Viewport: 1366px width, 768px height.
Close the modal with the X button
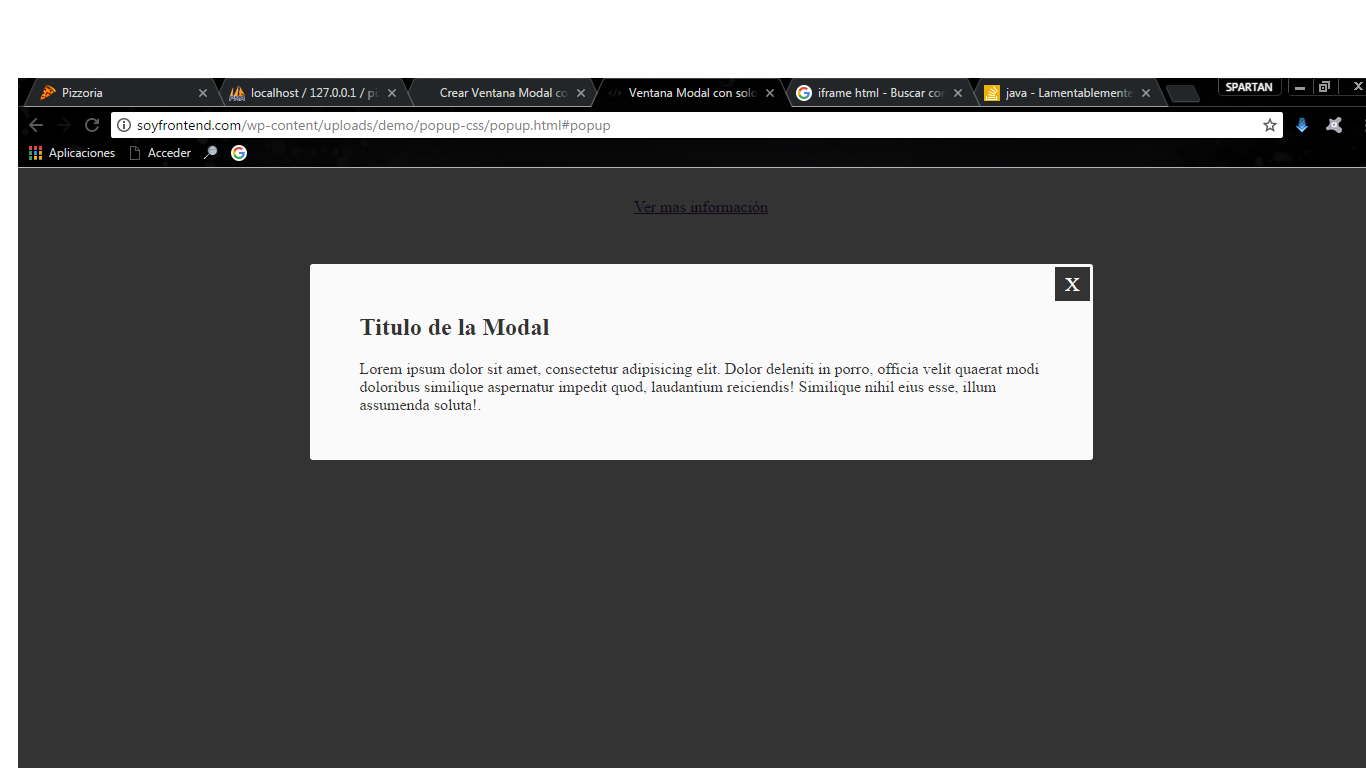[1072, 284]
